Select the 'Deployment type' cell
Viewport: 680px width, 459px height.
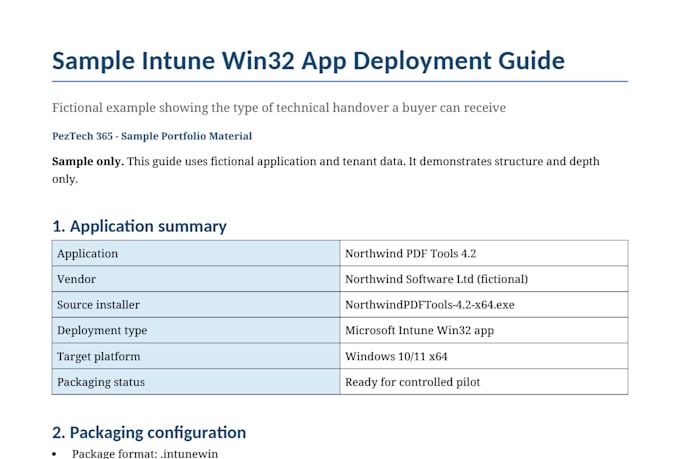tap(196, 330)
